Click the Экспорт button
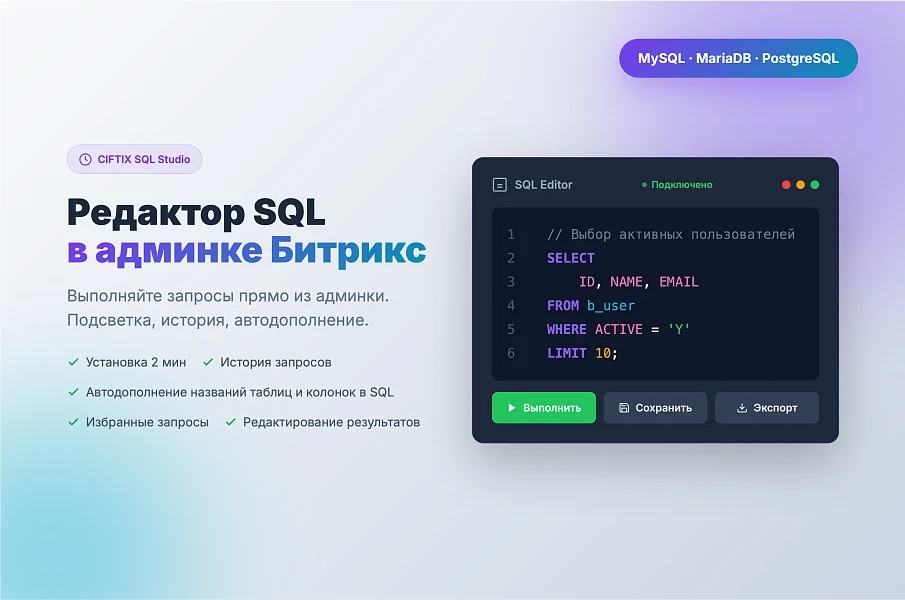Screen dimensions: 905x600 click(766, 408)
